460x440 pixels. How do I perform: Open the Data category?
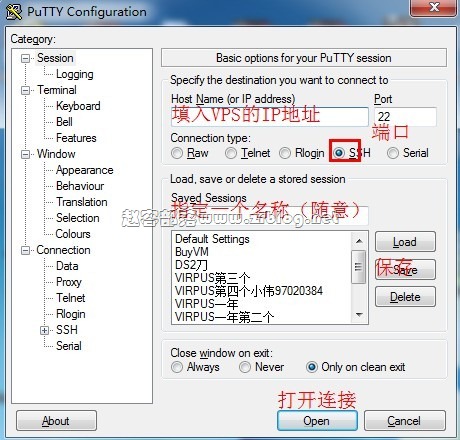(67, 266)
